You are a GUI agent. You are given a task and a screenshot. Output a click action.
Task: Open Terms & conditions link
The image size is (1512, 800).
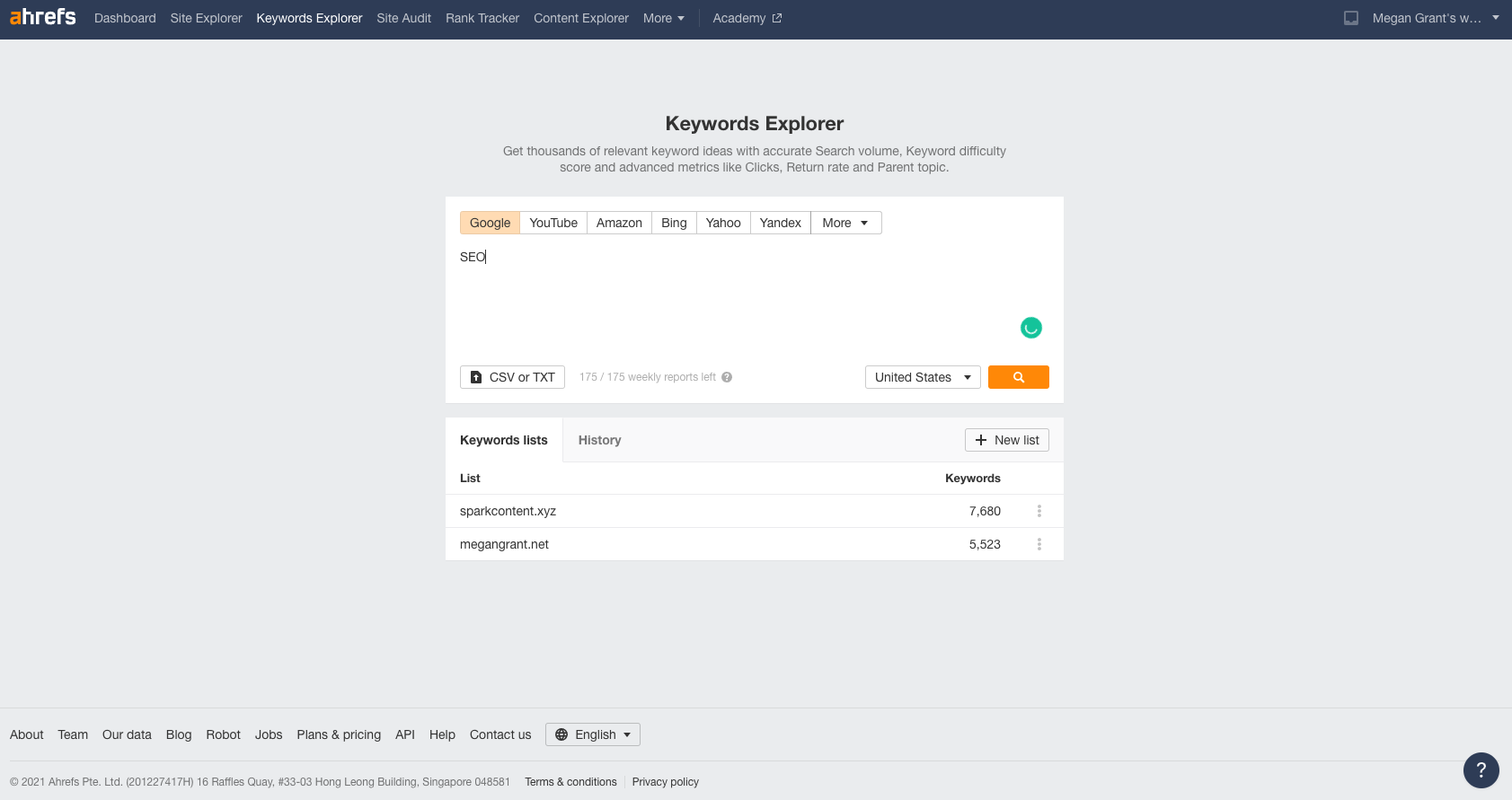coord(571,782)
